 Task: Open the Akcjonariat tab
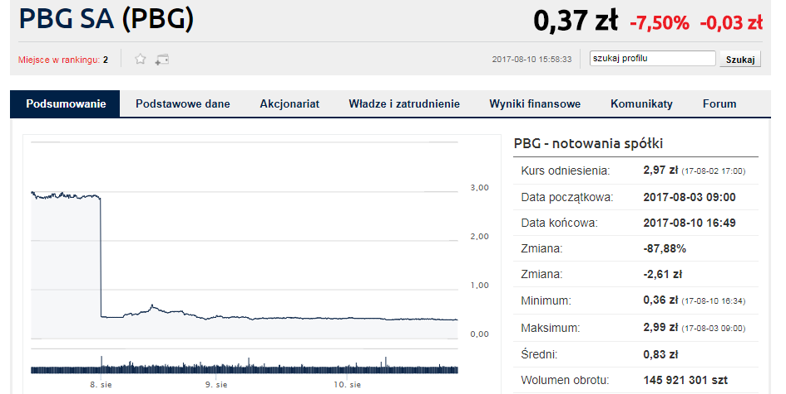tap(289, 104)
